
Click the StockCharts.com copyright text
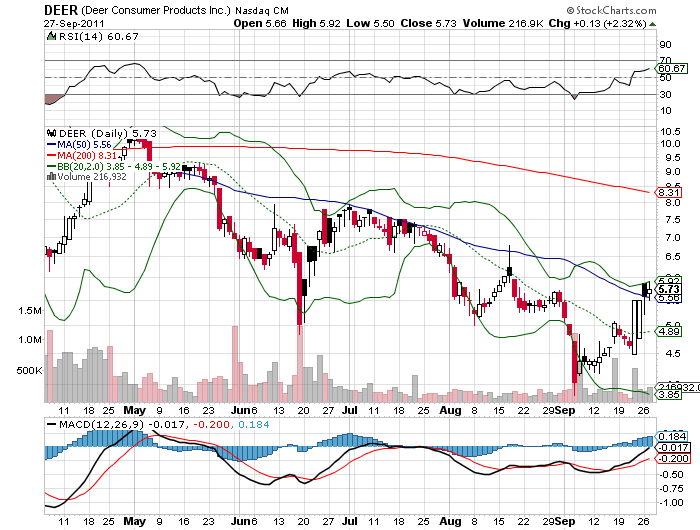[611, 10]
